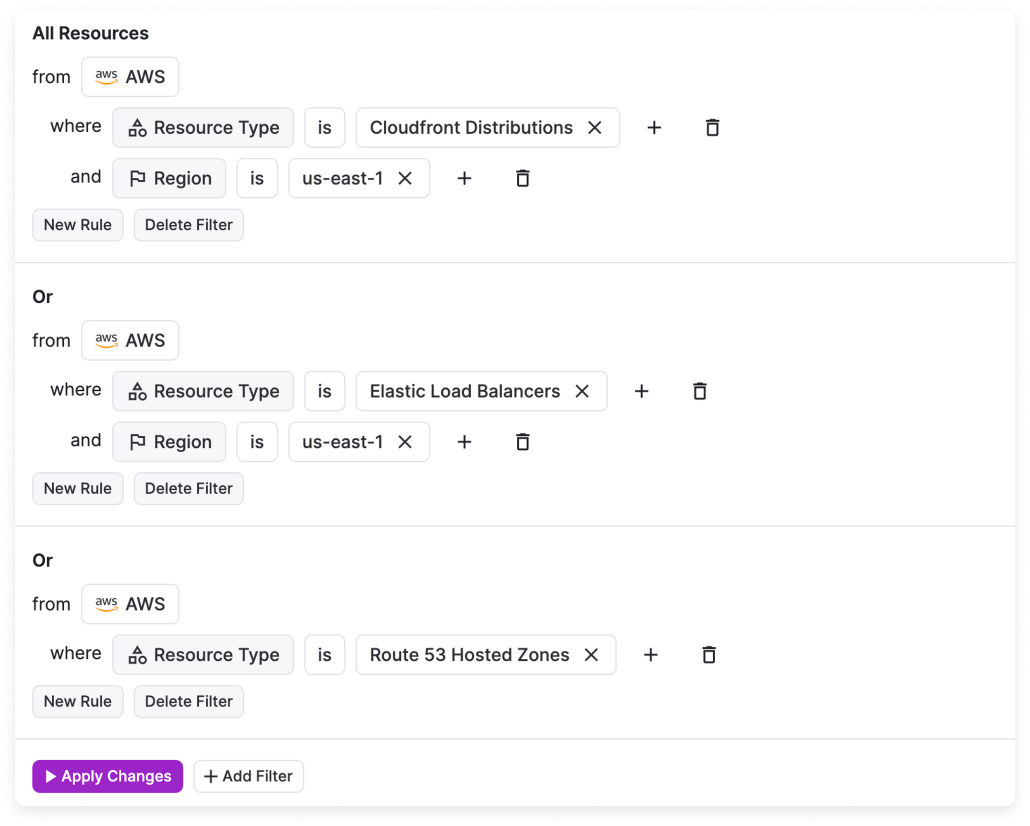The height and width of the screenshot is (826, 1030).
Task: Open the AWS source selector in third filter
Action: click(x=130, y=604)
